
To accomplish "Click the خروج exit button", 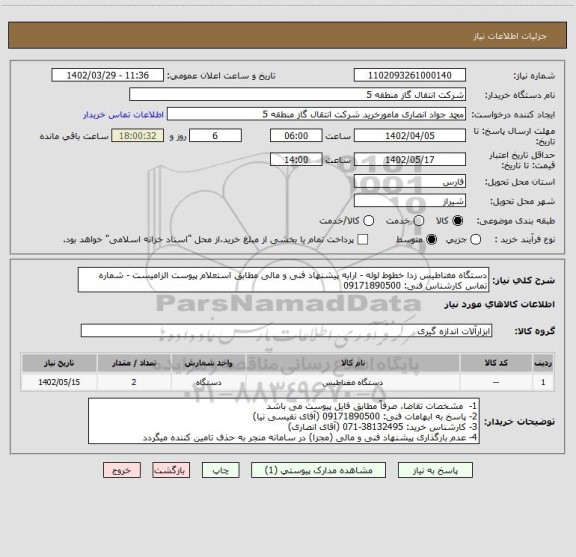I will pyautogui.click(x=122, y=470).
